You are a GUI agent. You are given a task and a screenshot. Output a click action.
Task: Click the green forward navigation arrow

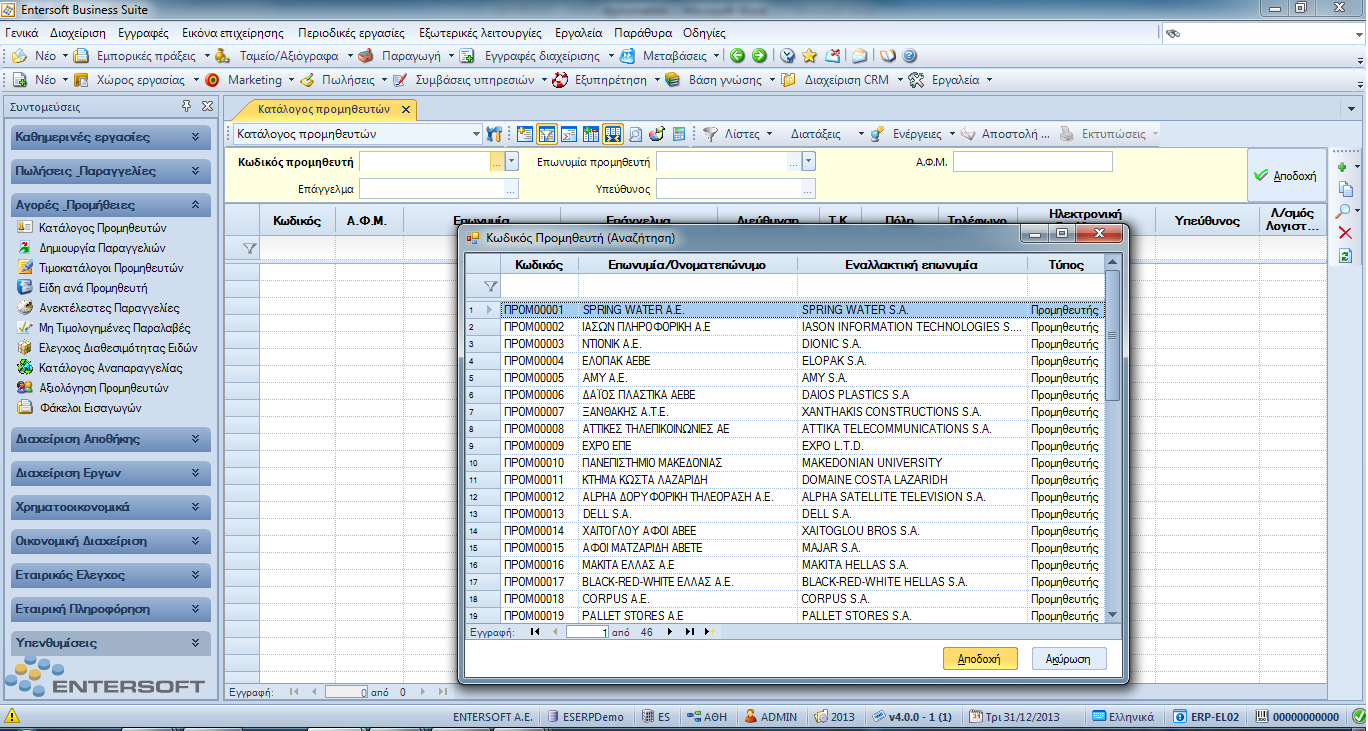click(759, 56)
